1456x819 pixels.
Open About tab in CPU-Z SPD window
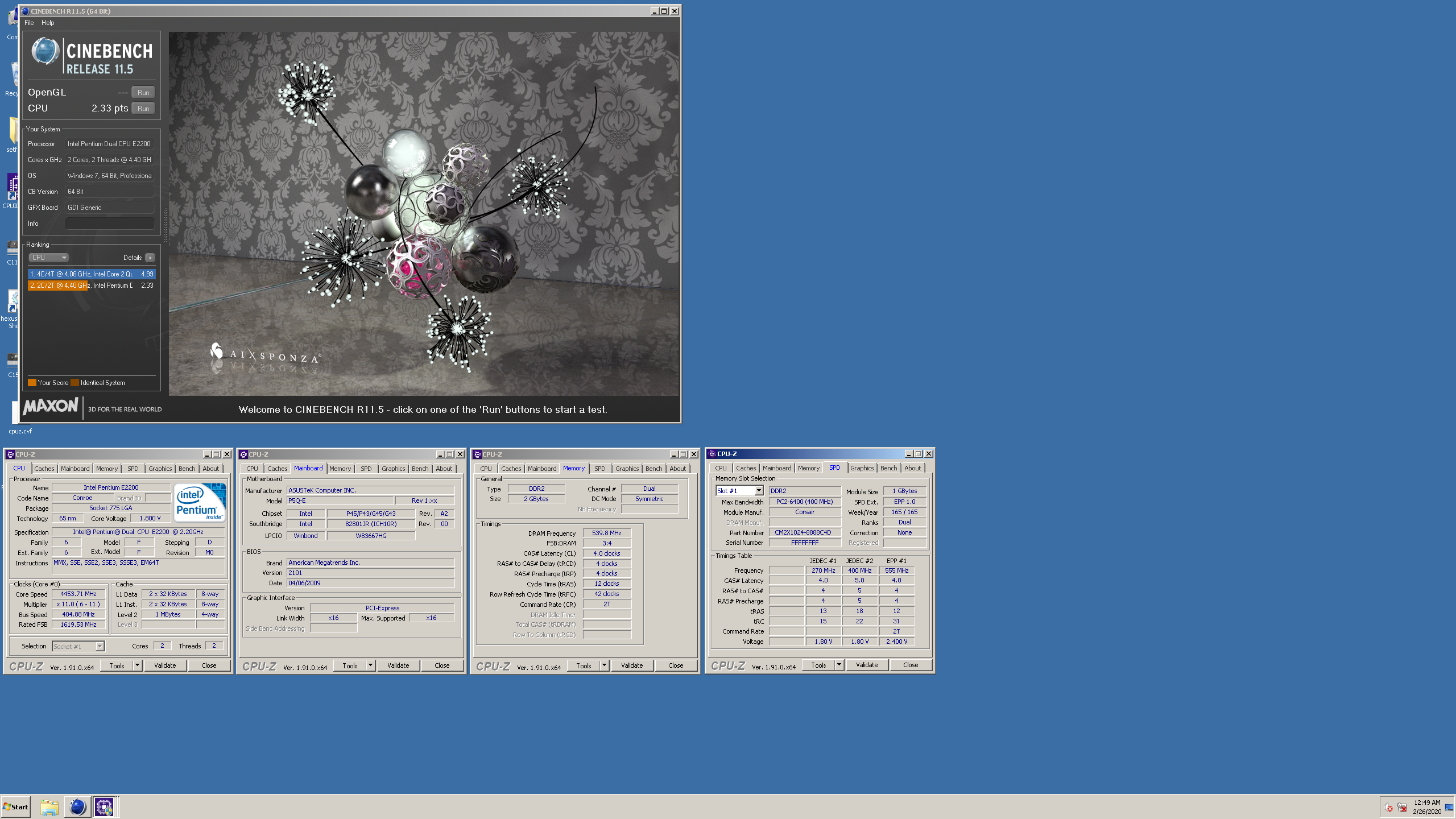tap(912, 468)
